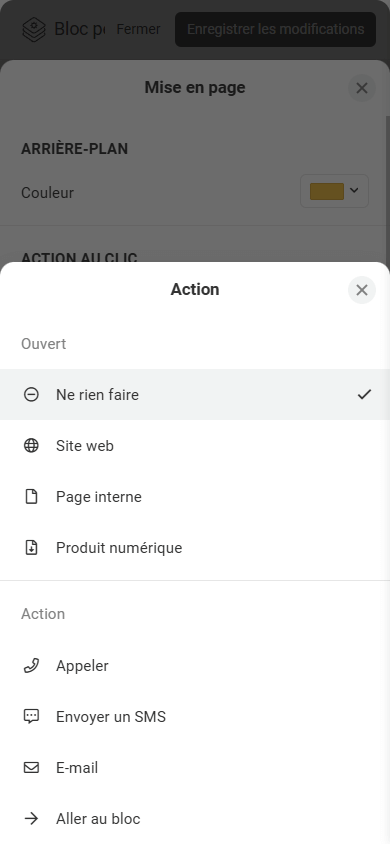Choose Envoyer un SMS action

tap(195, 717)
